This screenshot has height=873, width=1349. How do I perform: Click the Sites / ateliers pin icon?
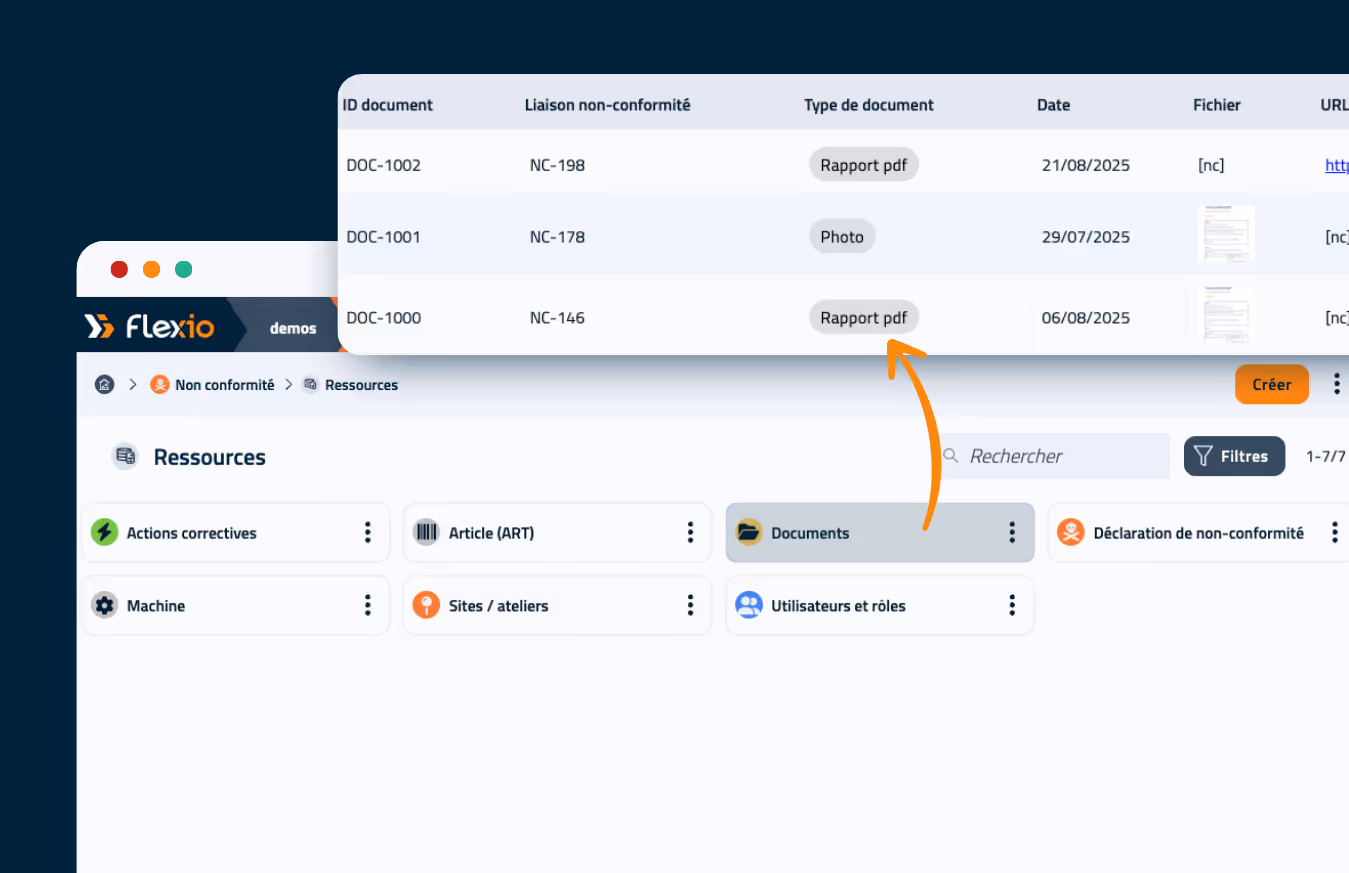pos(427,605)
